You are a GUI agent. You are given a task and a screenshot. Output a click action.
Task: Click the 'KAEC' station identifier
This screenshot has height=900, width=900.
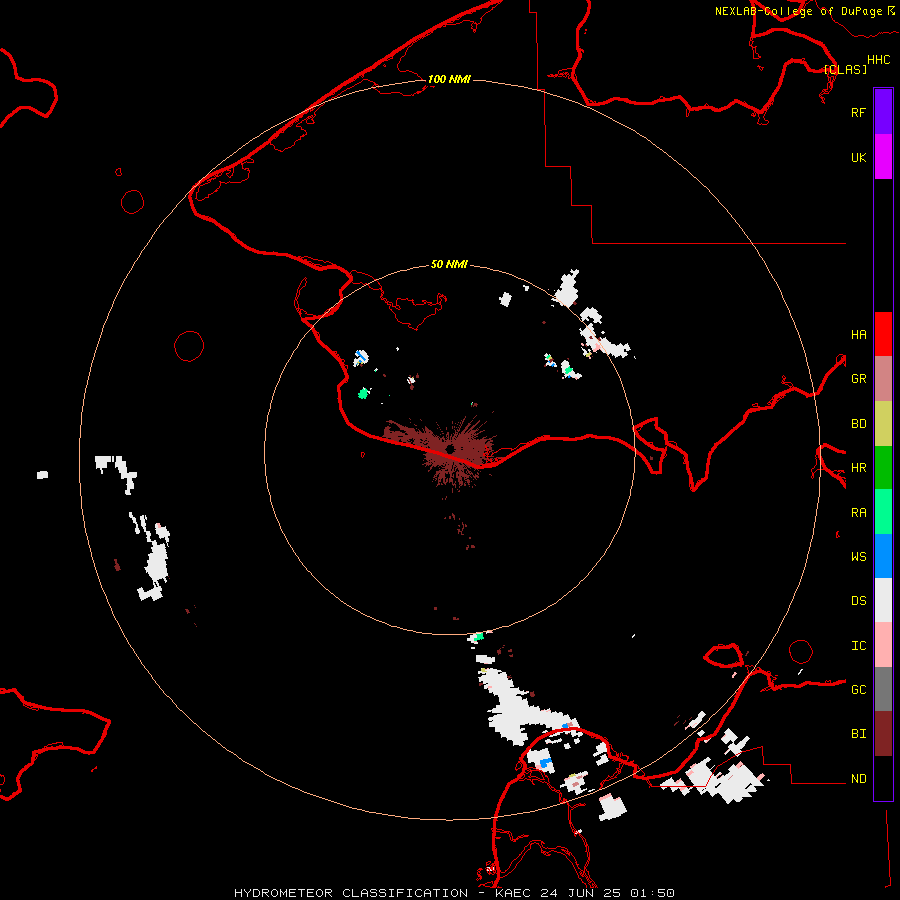(513, 893)
